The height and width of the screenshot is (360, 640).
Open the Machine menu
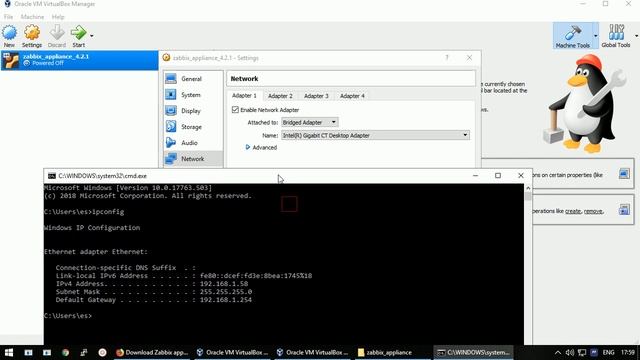[32, 17]
